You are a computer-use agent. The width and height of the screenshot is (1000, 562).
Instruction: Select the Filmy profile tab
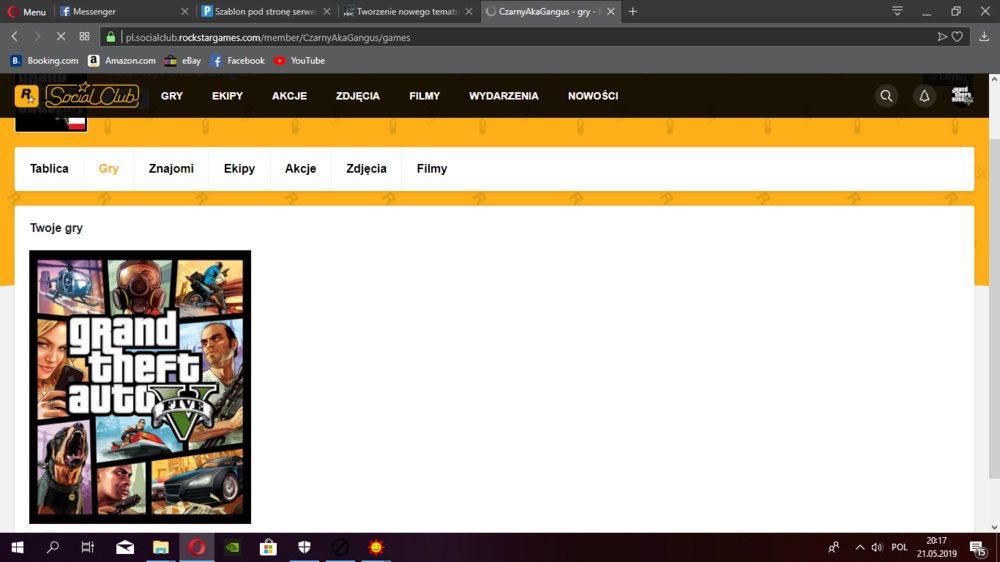432,168
